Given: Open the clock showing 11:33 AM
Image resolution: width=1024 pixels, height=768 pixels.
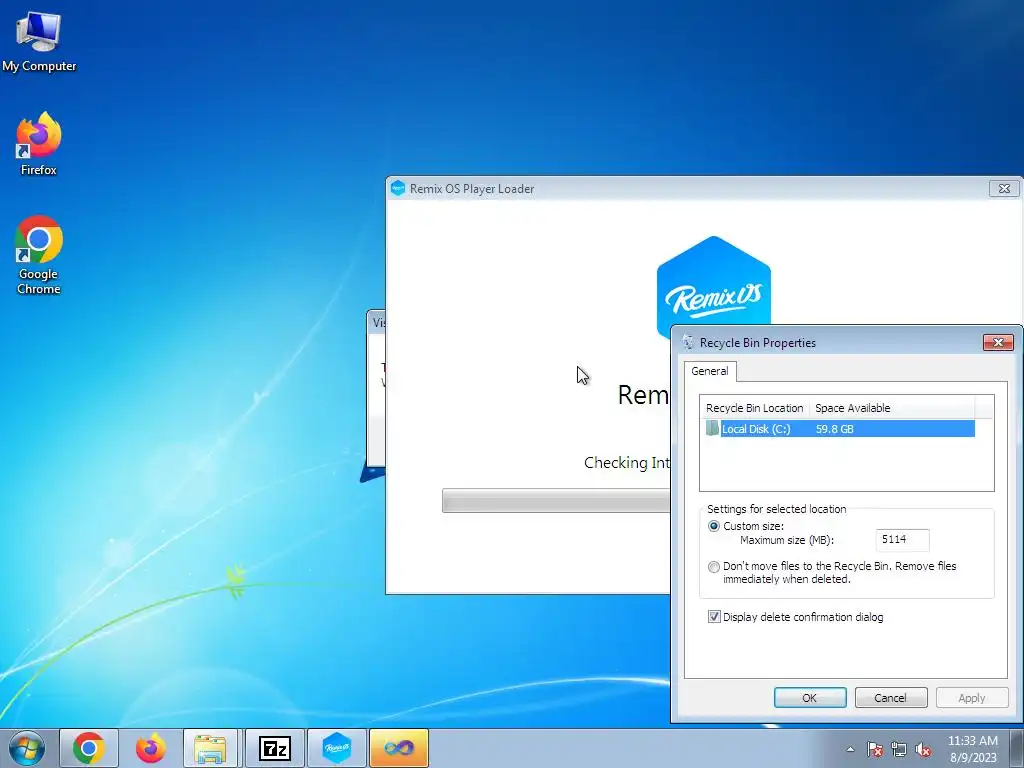Looking at the screenshot, I should (972, 748).
